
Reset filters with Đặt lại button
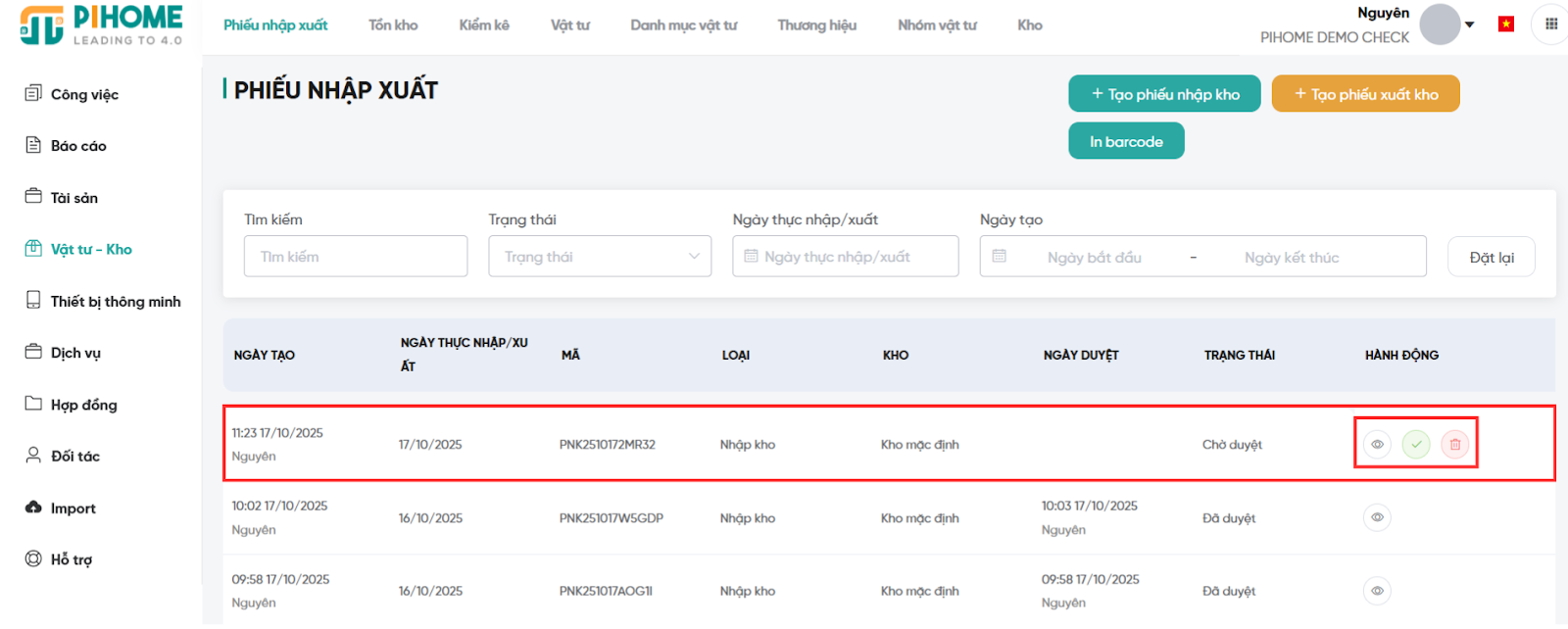(1491, 258)
